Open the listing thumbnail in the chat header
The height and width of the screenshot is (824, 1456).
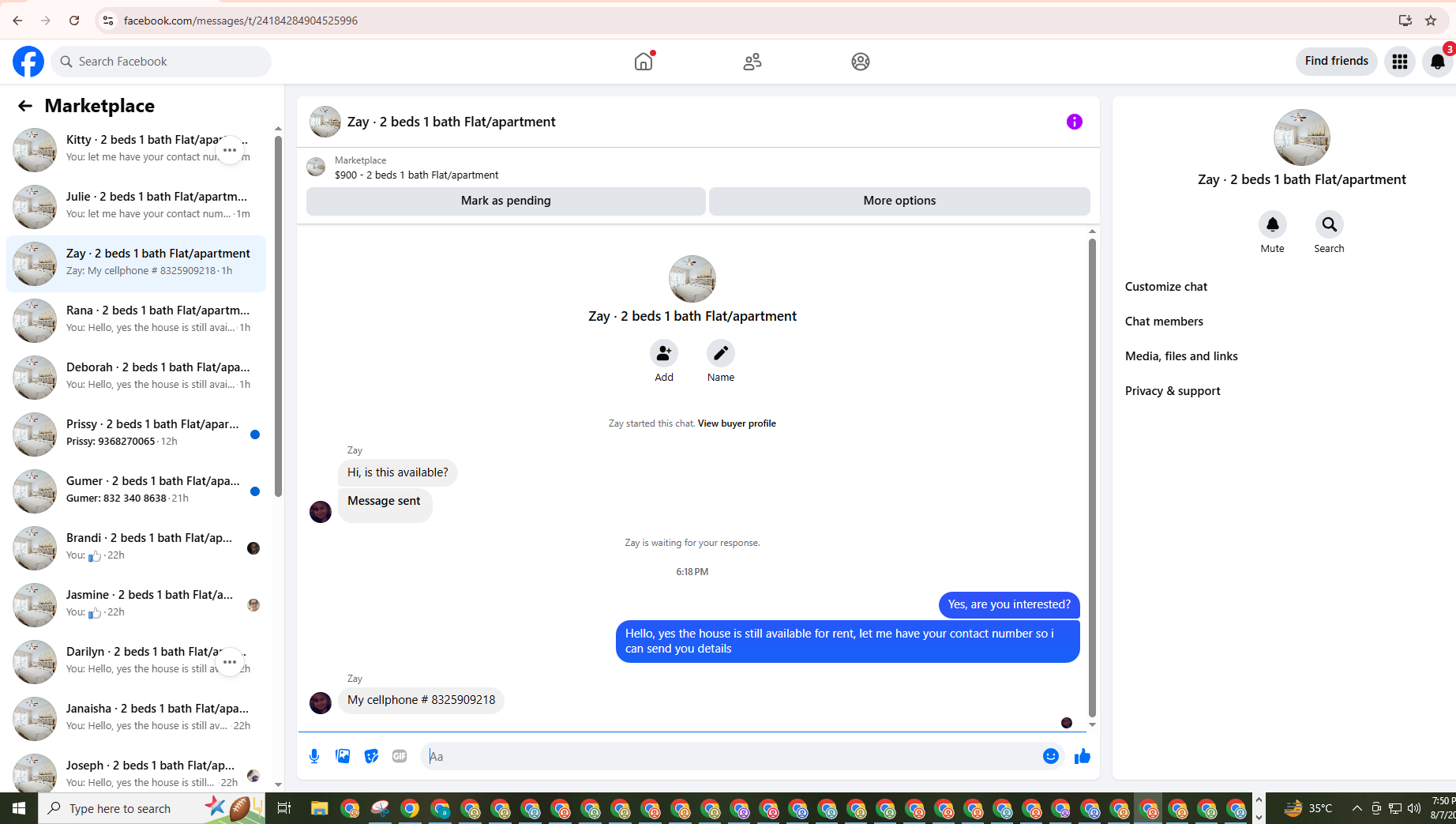click(x=325, y=122)
